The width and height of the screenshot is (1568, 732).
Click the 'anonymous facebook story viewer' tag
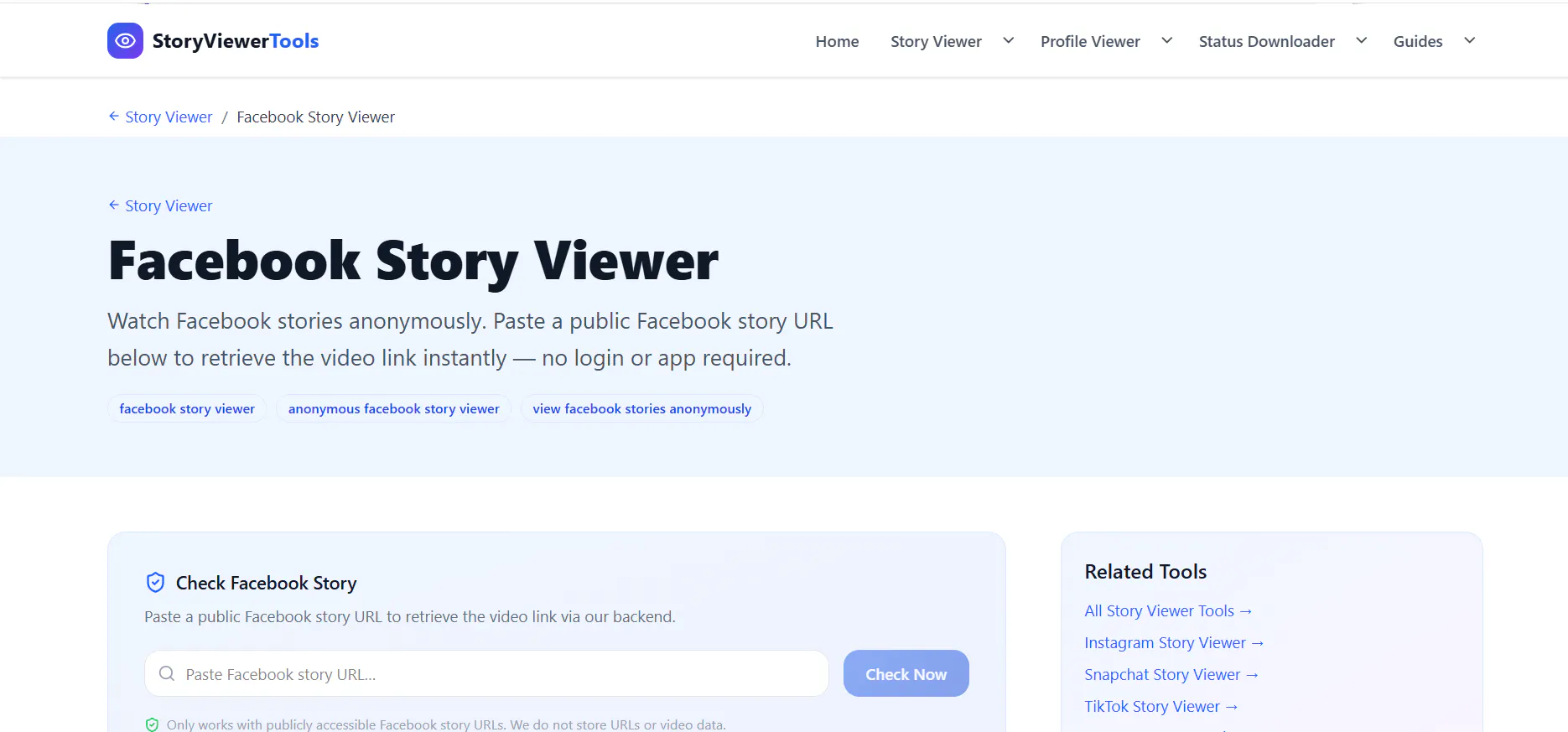(x=394, y=408)
